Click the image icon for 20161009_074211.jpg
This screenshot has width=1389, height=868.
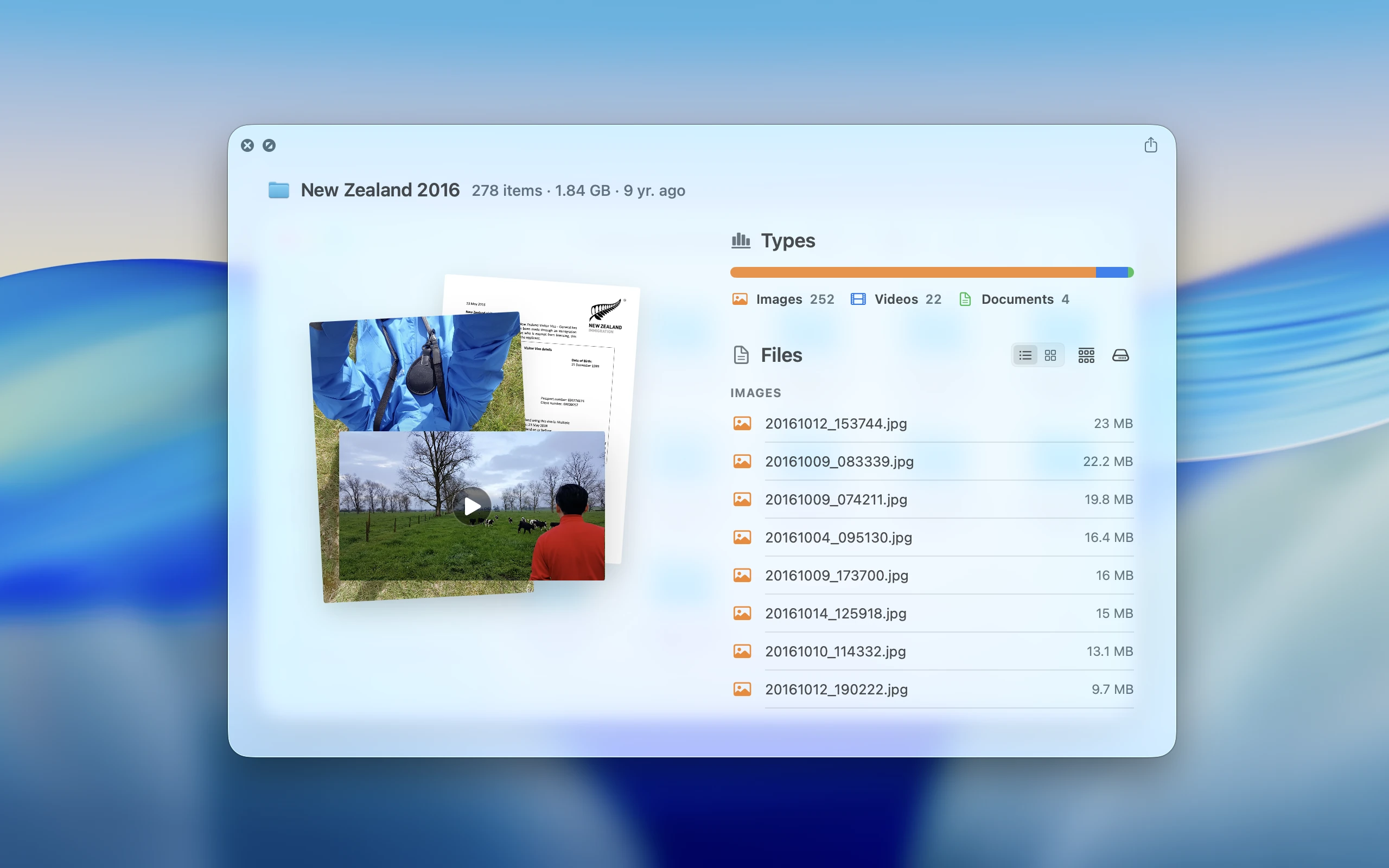coord(742,500)
